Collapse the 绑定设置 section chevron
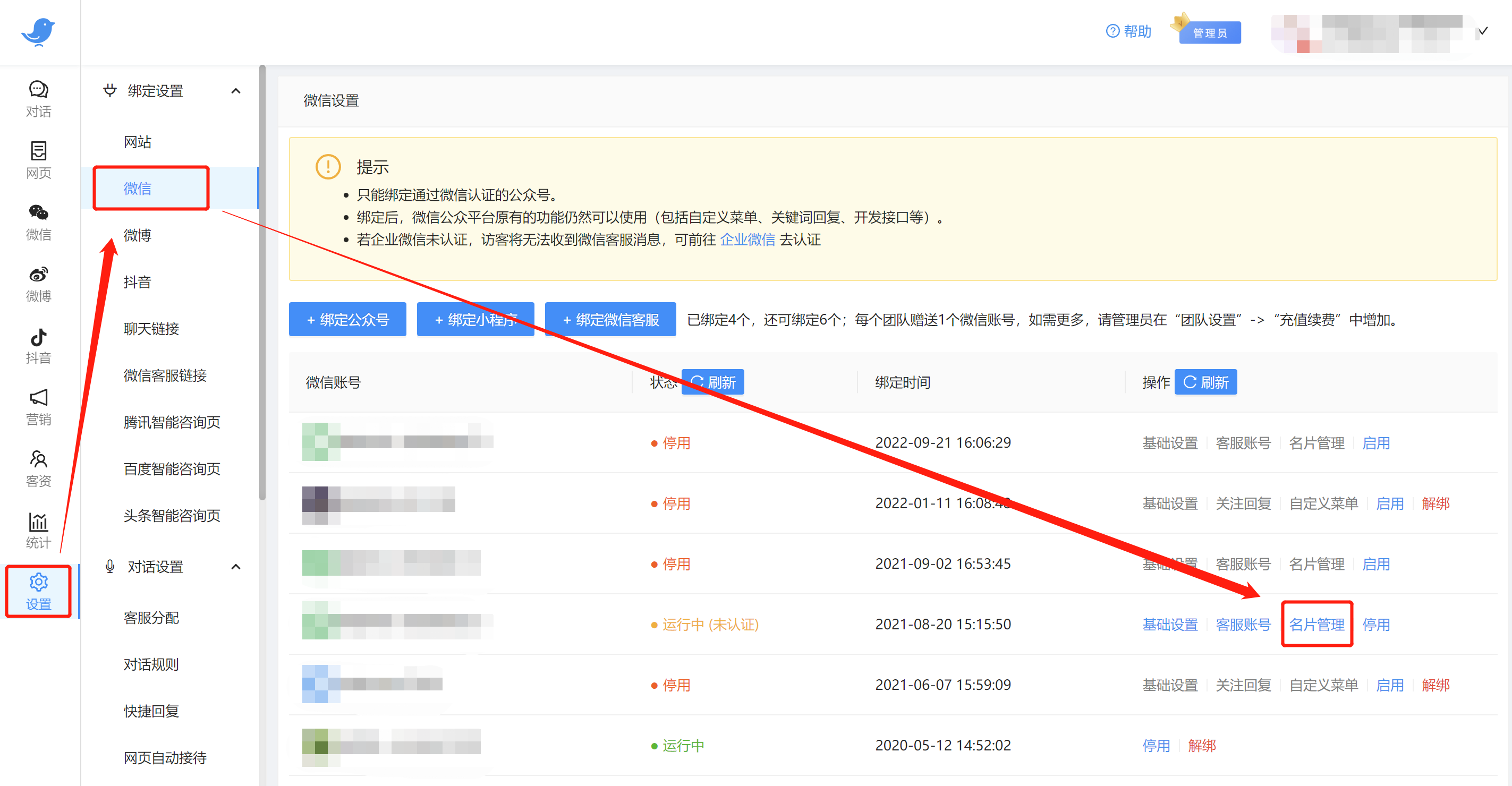The image size is (1512, 786). tap(236, 91)
